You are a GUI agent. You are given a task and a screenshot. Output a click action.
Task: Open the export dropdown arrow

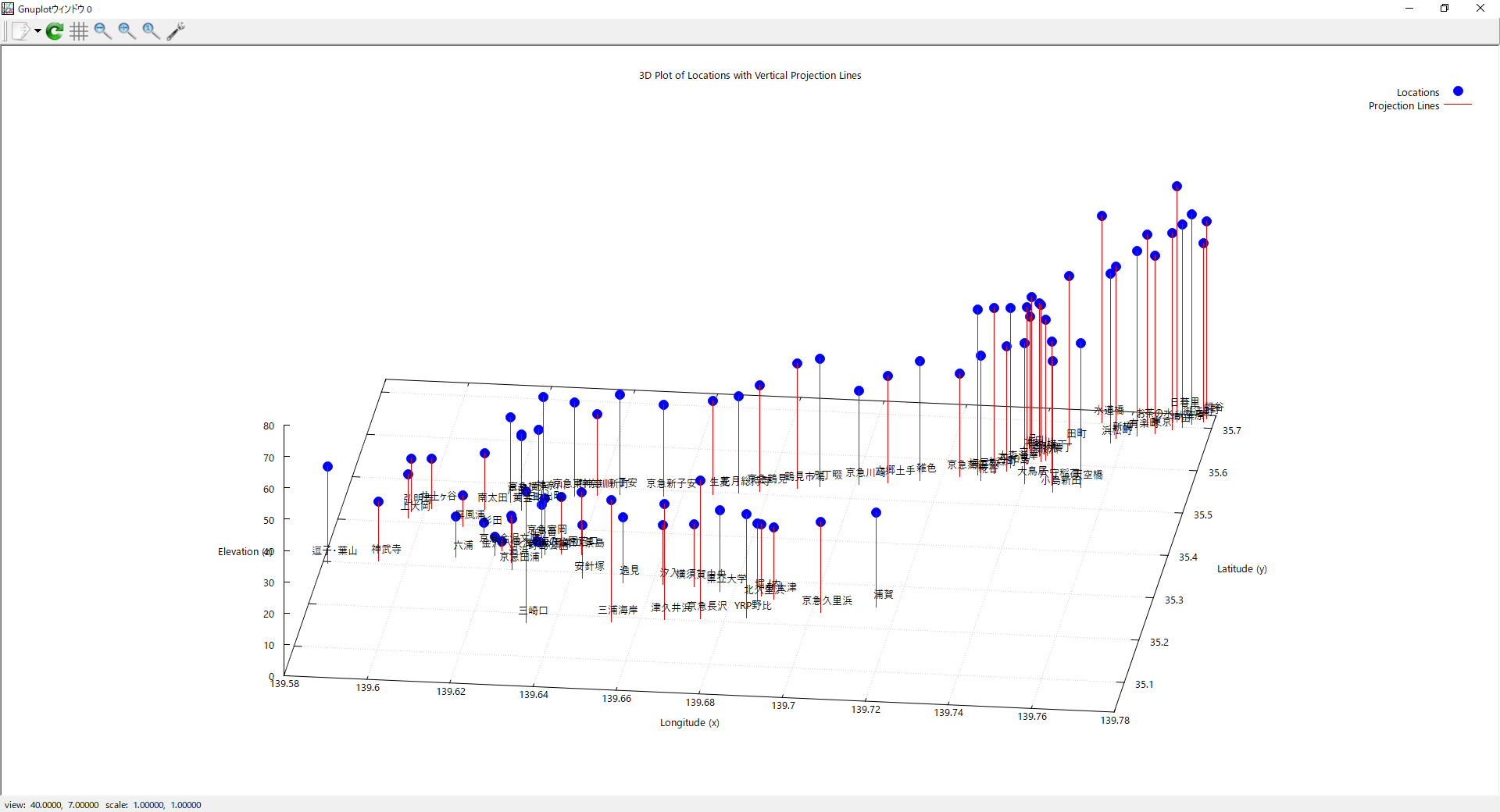coord(37,31)
